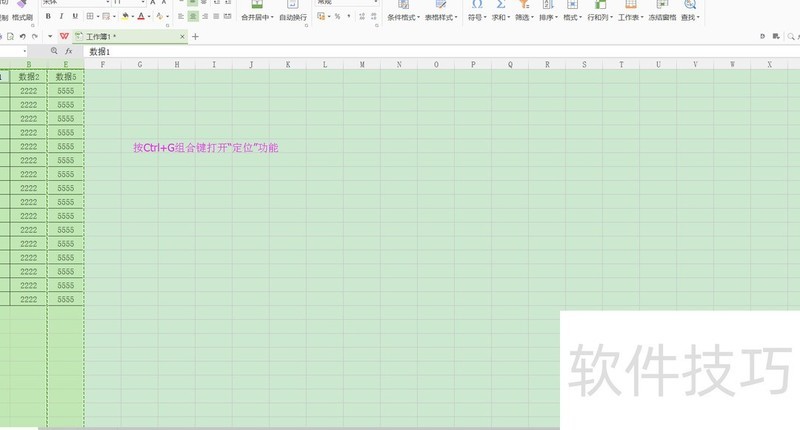Image resolution: width=800 pixels, height=430 pixels.
Task: Click the fill color bucket icon
Action: (125, 16)
